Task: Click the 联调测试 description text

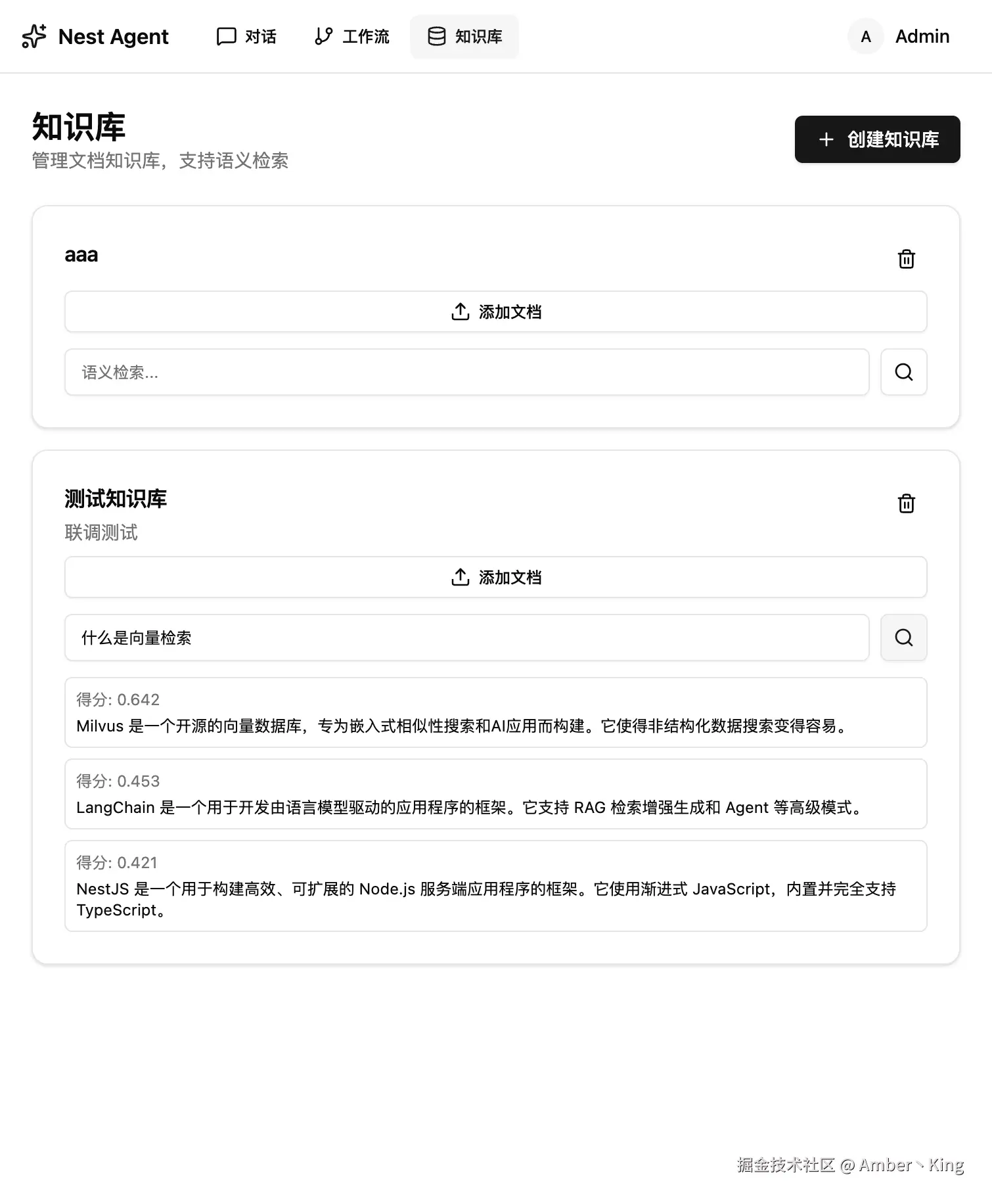Action: pos(101,532)
